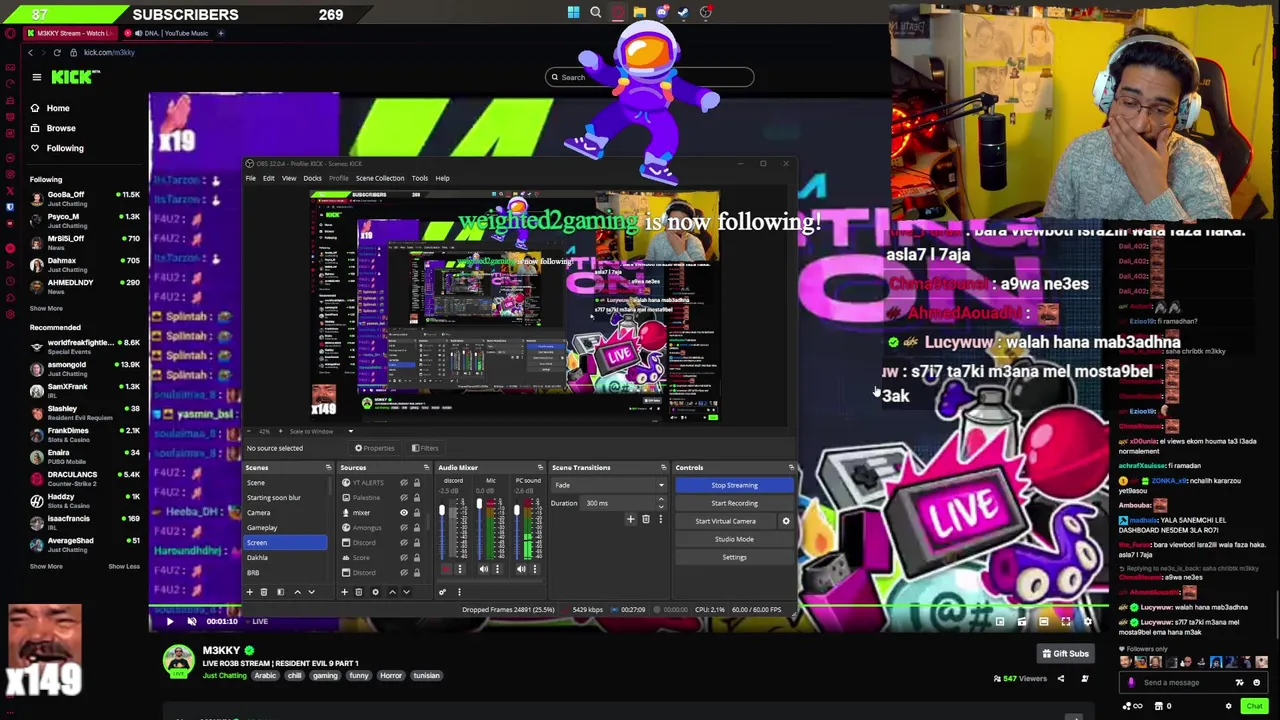Open advanced audio properties in Audio Mixer

[x=442, y=592]
